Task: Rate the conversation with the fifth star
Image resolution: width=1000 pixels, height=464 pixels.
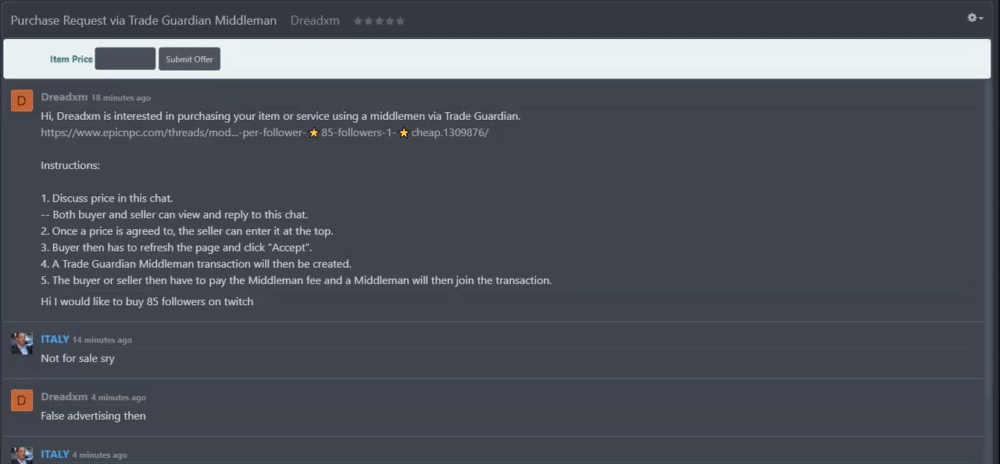Action: (400, 21)
